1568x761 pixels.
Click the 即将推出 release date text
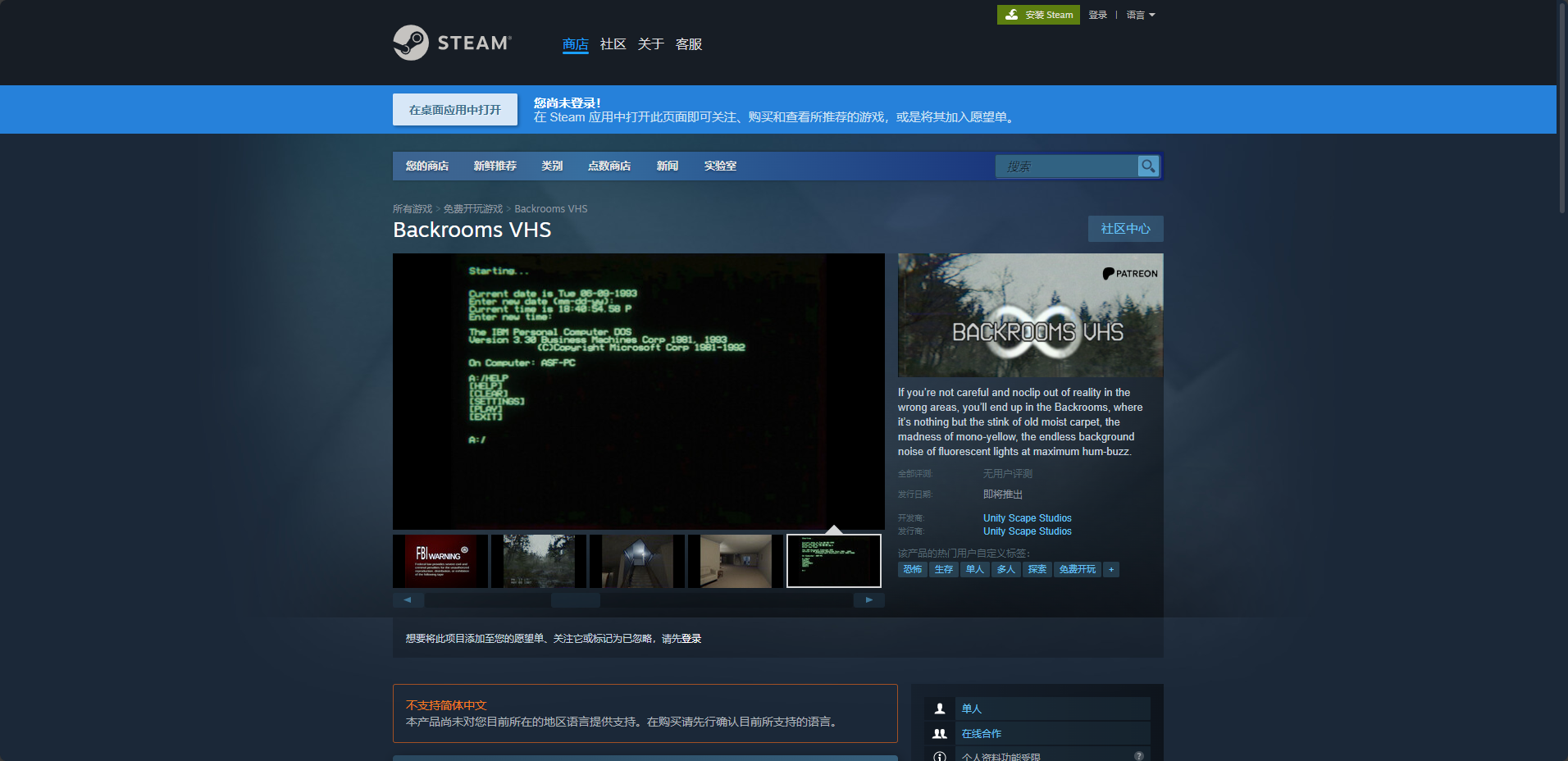[x=1003, y=494]
